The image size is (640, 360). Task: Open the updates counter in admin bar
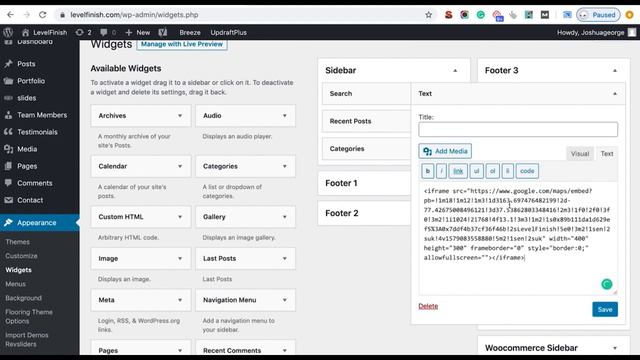[83, 32]
